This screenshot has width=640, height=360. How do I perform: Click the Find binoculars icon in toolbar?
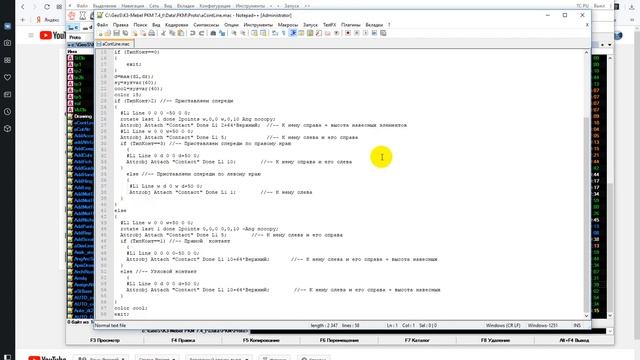click(x=213, y=33)
